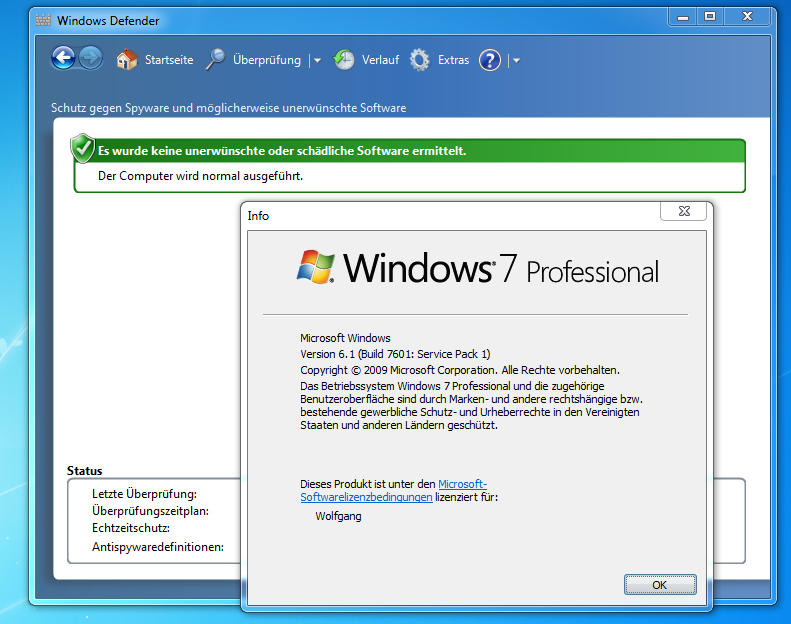Minimize the Windows Defender window
Viewport: 791px width, 624px height.
(683, 17)
